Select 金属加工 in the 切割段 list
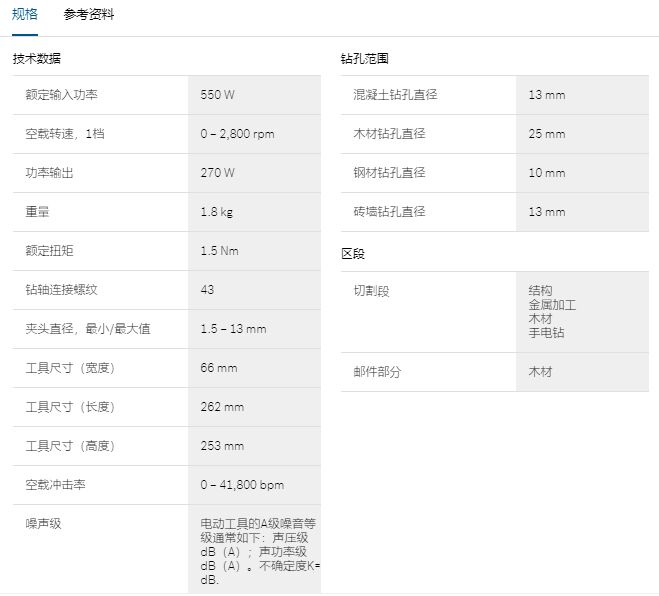659x596 pixels. pos(552,304)
